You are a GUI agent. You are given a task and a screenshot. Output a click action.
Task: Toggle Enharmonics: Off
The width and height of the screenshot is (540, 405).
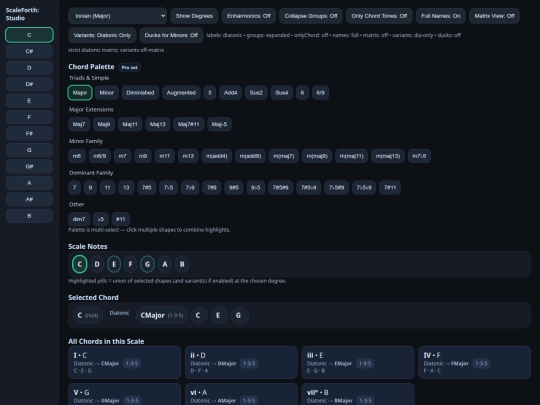249,16
